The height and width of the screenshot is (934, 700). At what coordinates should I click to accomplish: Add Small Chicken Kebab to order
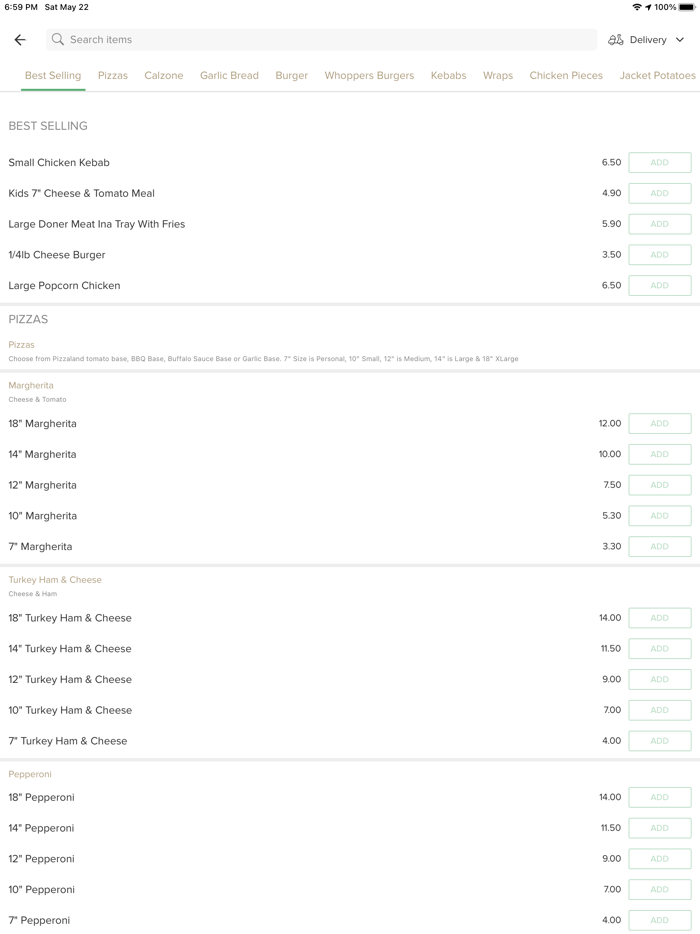click(659, 163)
